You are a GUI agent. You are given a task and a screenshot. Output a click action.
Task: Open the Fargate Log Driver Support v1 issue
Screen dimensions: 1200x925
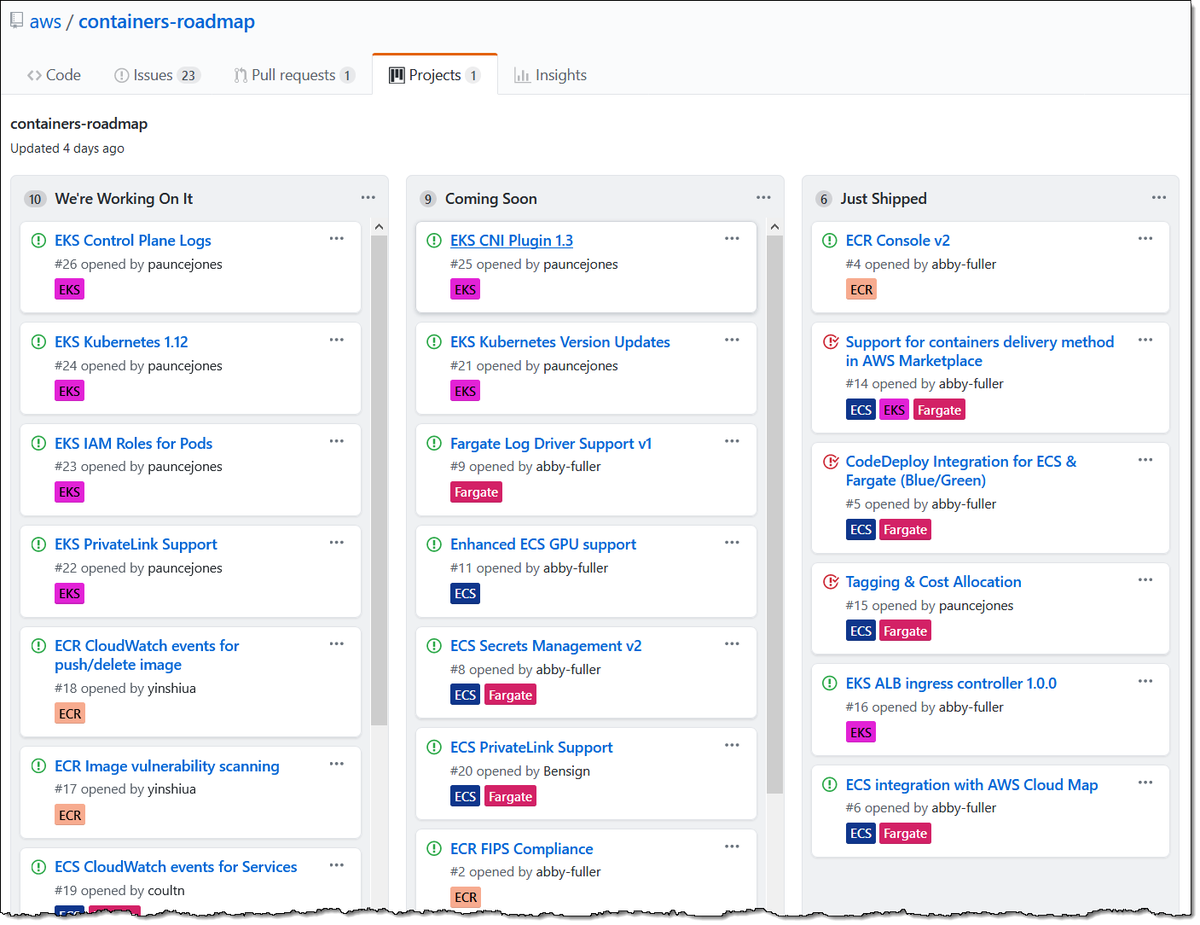pyautogui.click(x=551, y=443)
